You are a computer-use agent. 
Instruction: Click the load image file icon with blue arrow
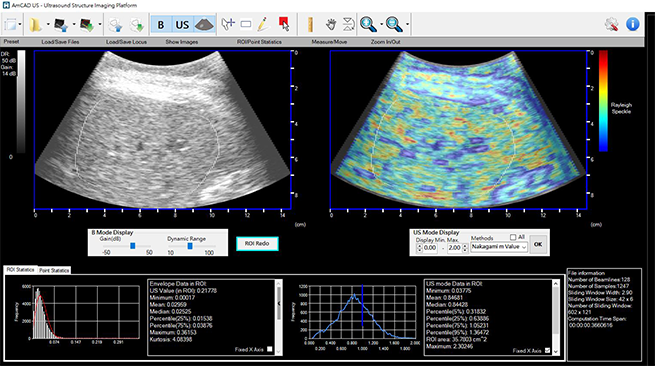(61, 25)
